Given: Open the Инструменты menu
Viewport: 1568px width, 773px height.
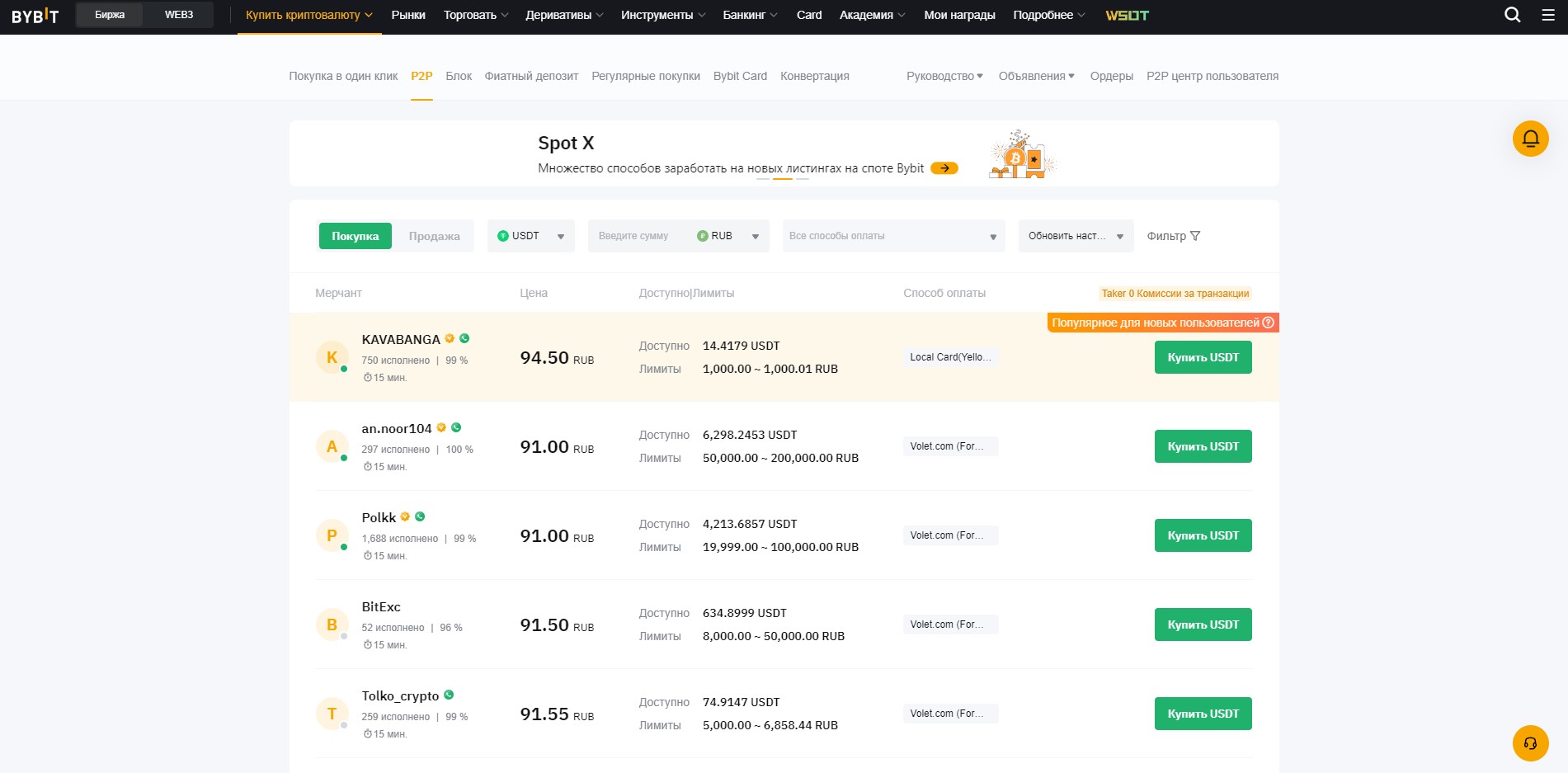Looking at the screenshot, I should 663,16.
